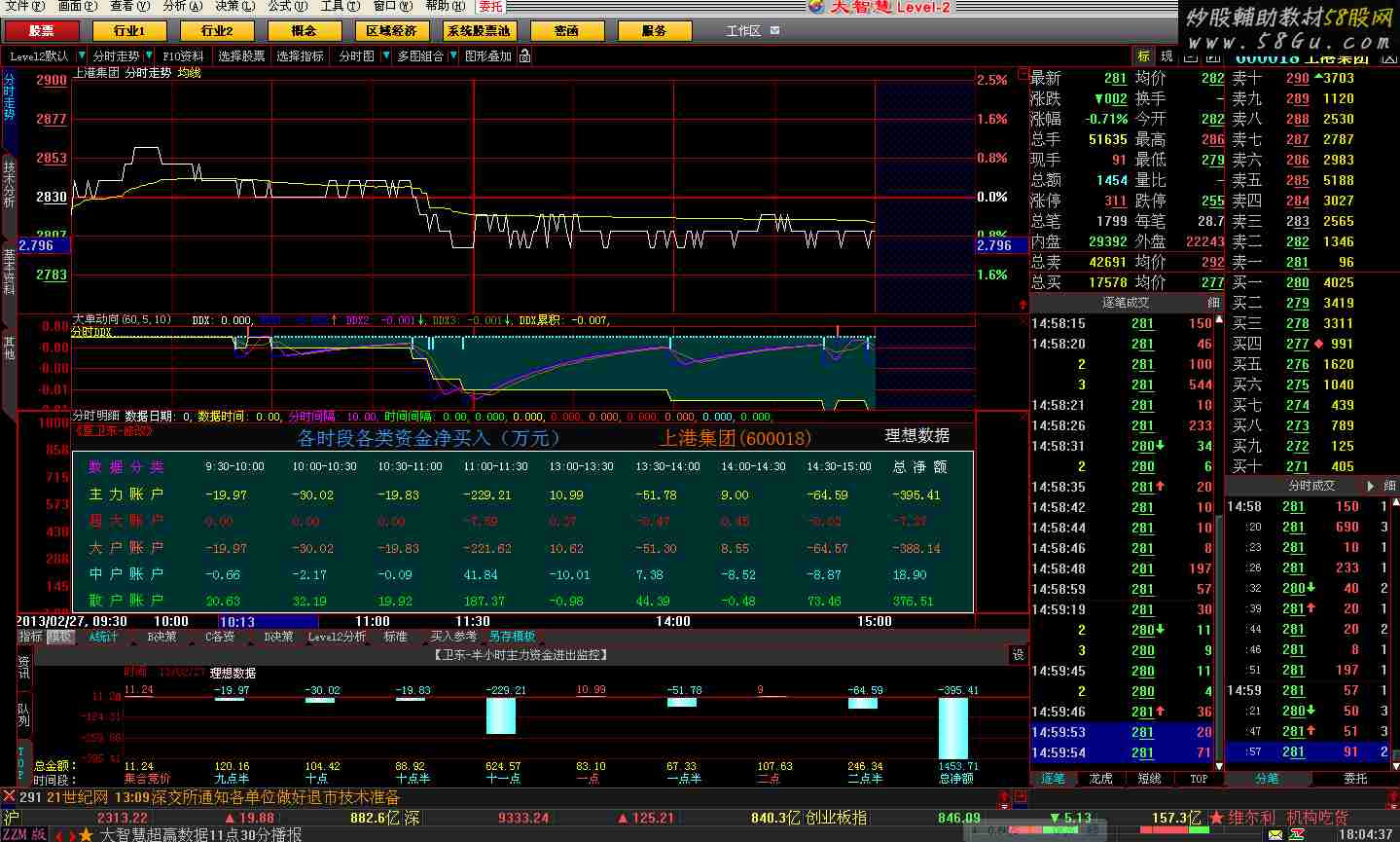Click the close box of fund table panel
The image size is (1400, 842).
coord(1023,418)
